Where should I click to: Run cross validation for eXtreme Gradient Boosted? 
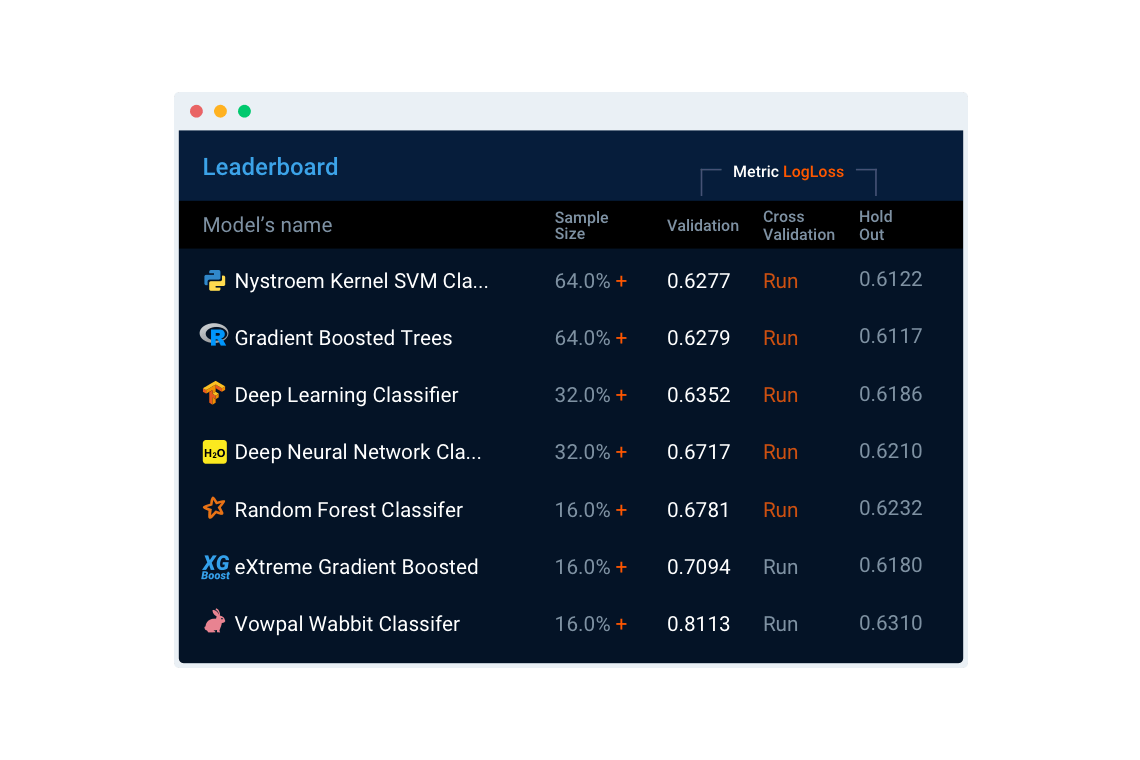pos(780,567)
